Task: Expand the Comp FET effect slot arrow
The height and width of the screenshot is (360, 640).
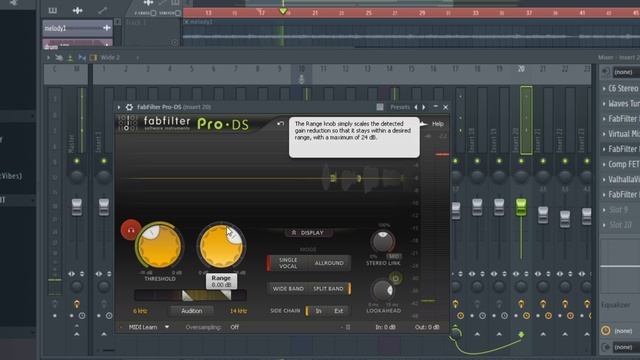Action: [x=604, y=164]
